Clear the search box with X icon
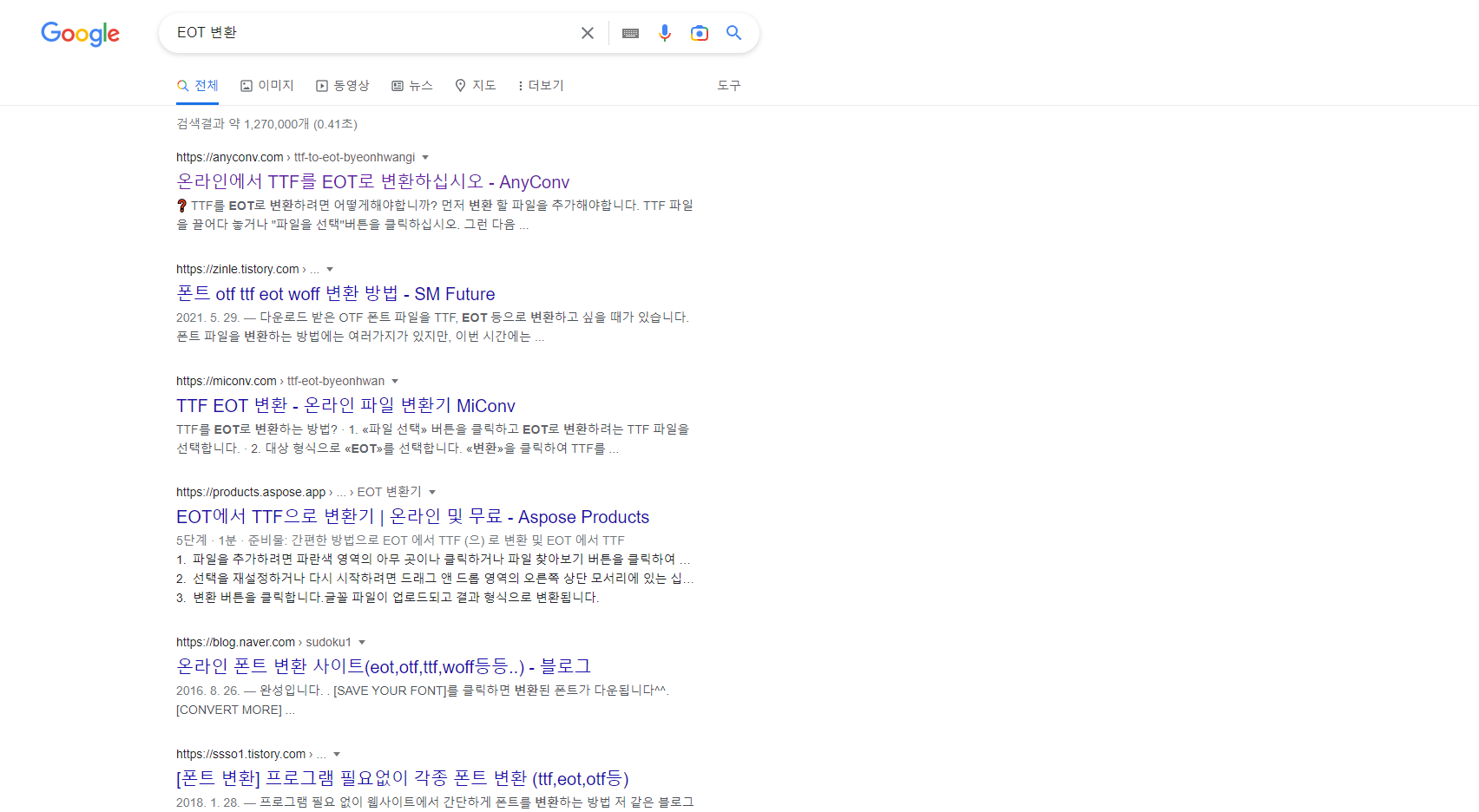The height and width of the screenshot is (812, 1479). (x=588, y=33)
